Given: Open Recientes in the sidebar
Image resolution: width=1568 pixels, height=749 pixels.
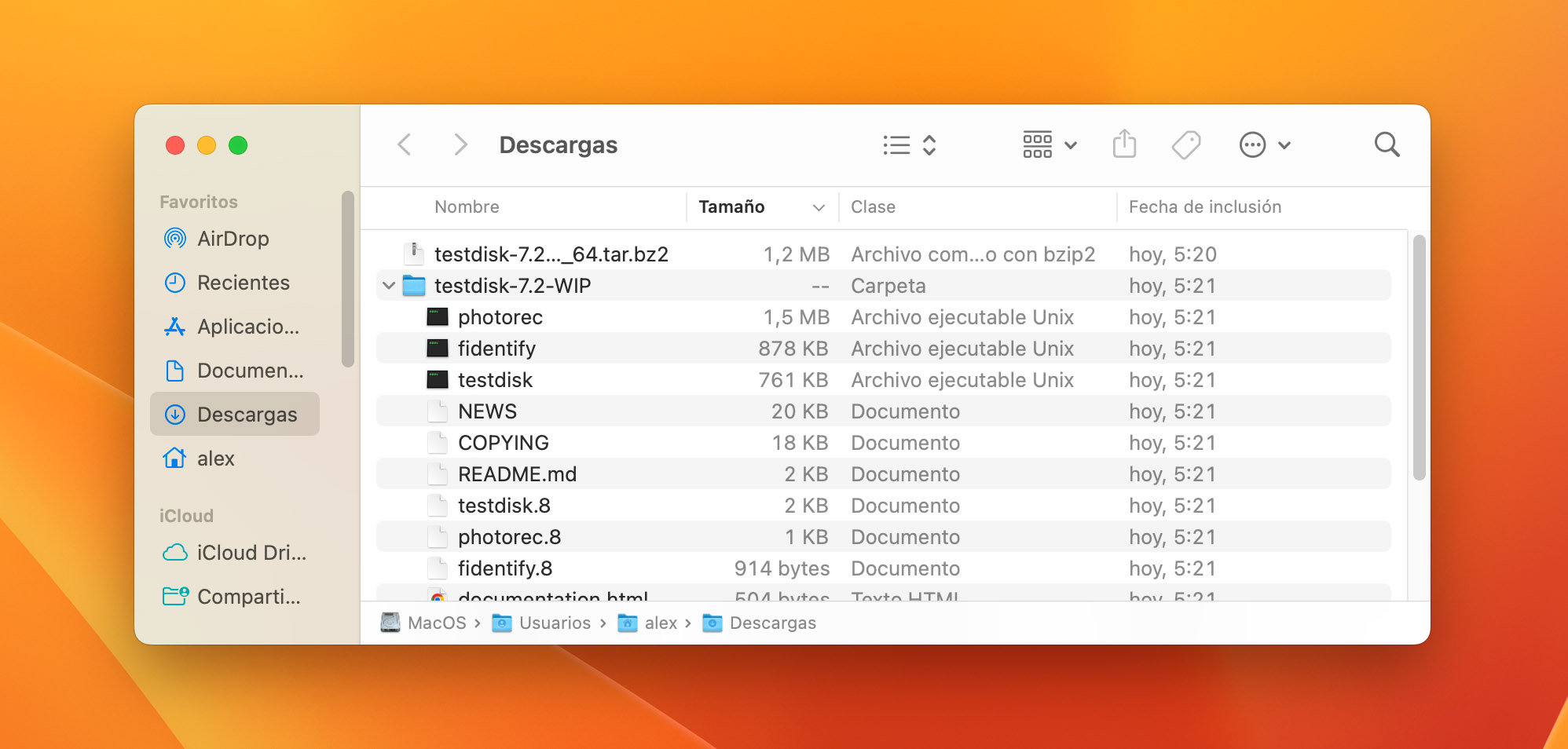Looking at the screenshot, I should (234, 283).
